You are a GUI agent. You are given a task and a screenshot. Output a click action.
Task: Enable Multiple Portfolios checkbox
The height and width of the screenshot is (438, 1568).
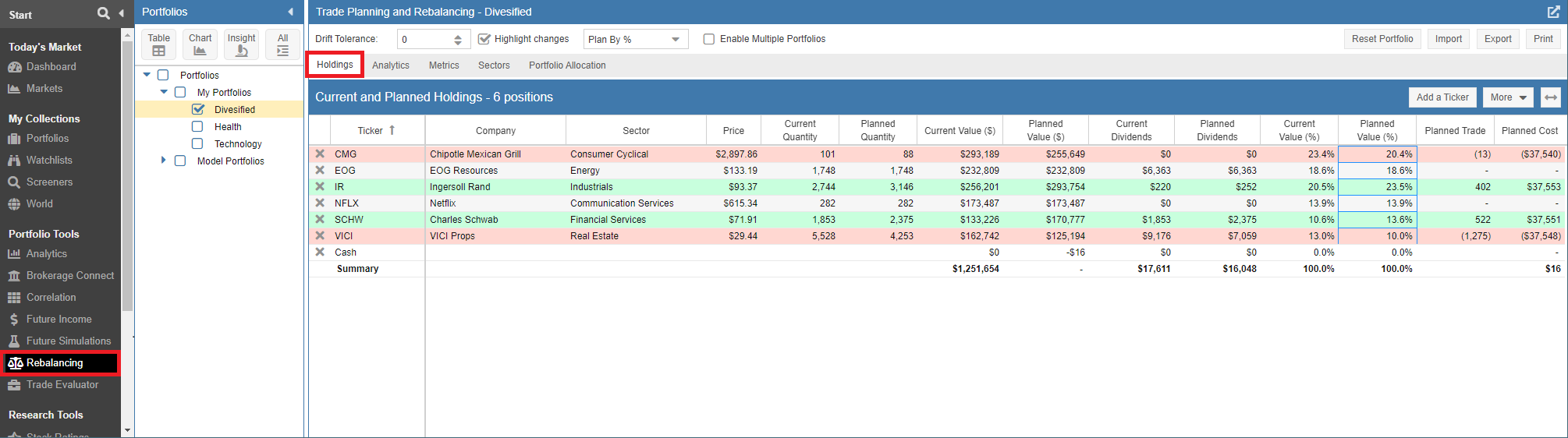(709, 39)
